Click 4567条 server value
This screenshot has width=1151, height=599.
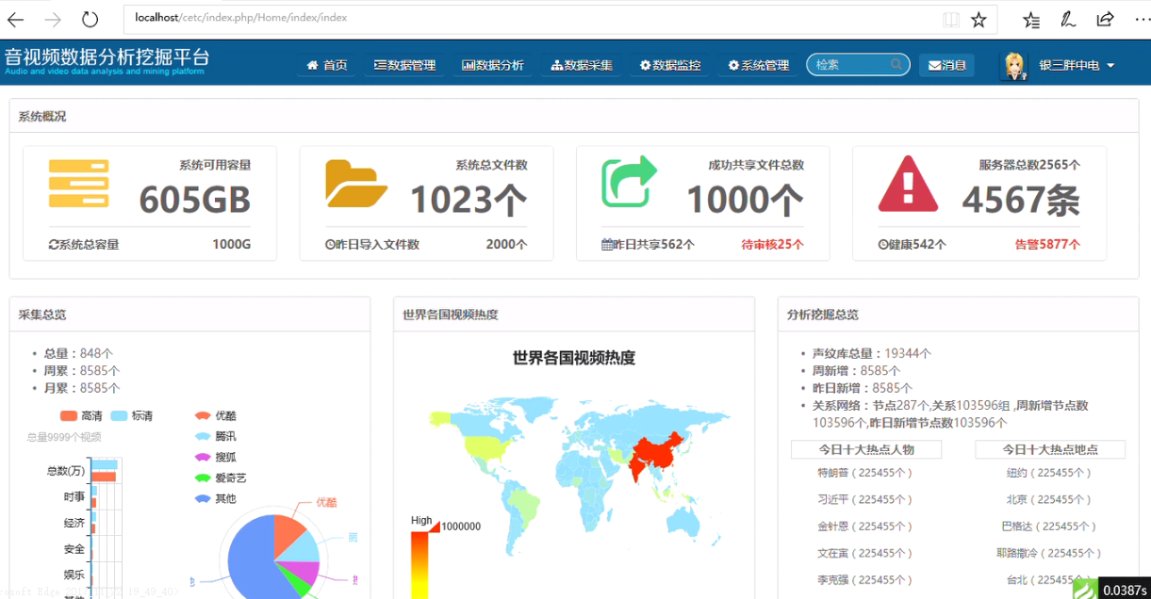coord(1021,200)
